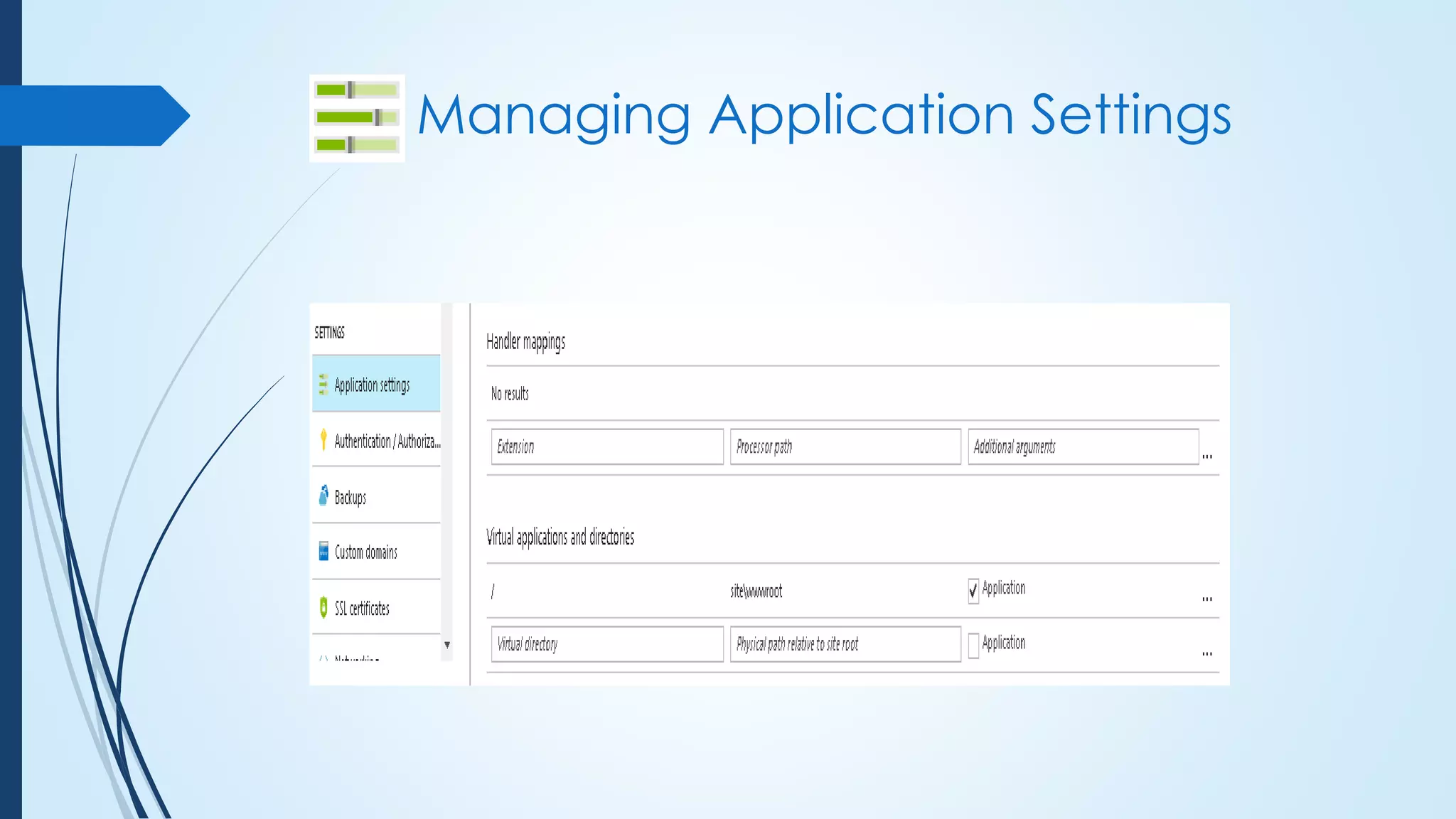Click the Application settings slider icon in sidebar
Viewport: 1456px width, 819px height.
coord(323,384)
